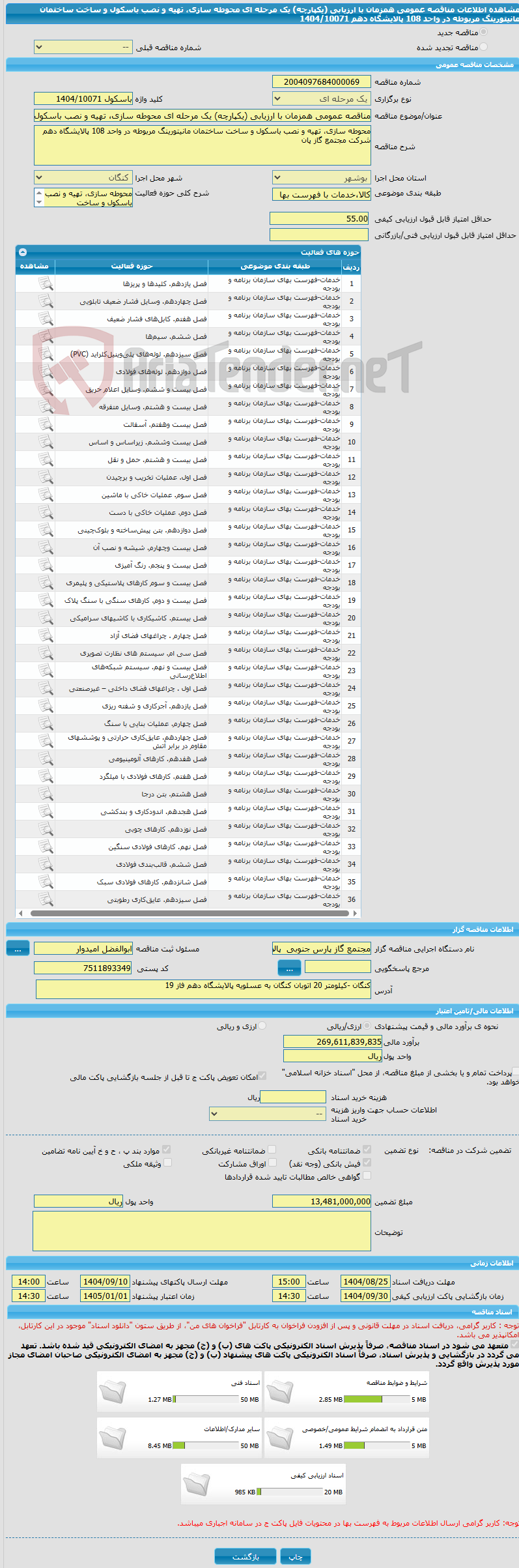
Task: Open view icon for row 1
Action: 45,283
